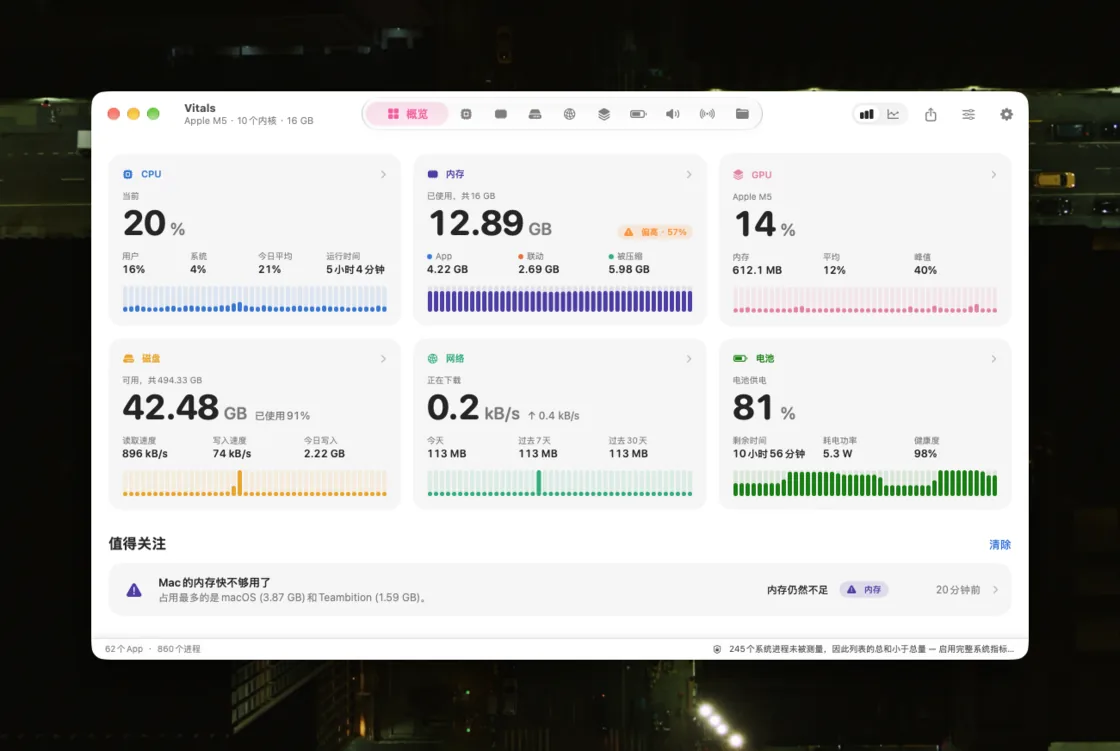Expand the 磁盘 card chevron
The width and height of the screenshot is (1120, 751).
tap(384, 359)
